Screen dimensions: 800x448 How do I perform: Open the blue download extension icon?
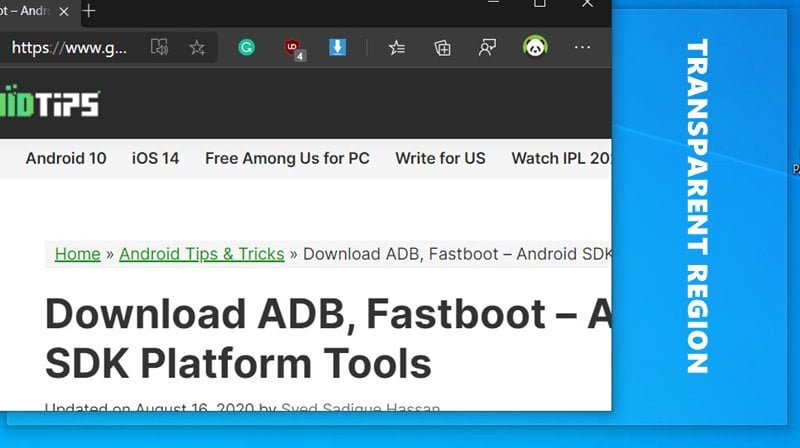point(337,47)
